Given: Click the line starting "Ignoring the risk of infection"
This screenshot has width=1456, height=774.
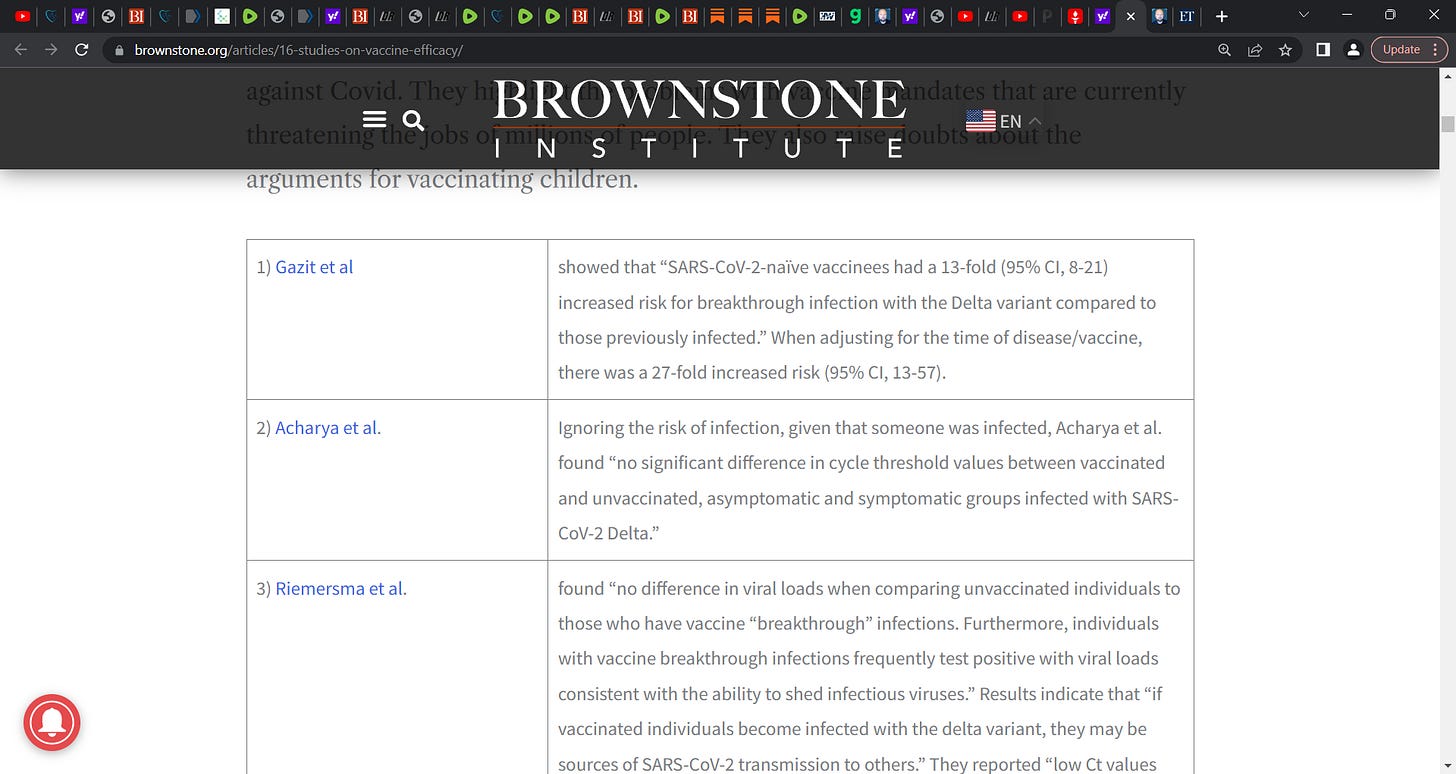Looking at the screenshot, I should 860,428.
